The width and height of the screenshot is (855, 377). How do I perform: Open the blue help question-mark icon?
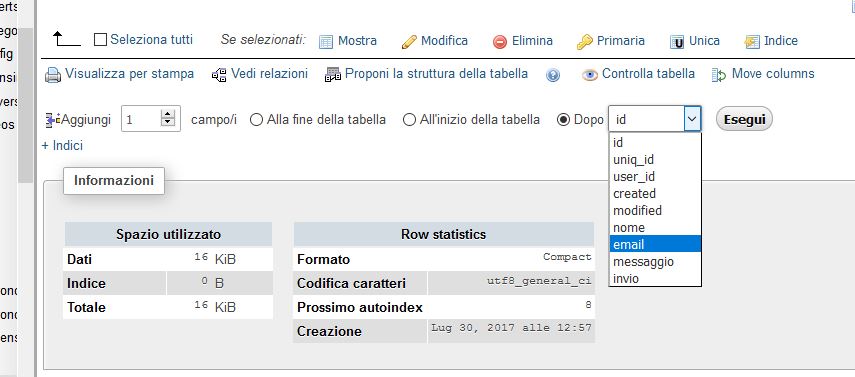553,75
